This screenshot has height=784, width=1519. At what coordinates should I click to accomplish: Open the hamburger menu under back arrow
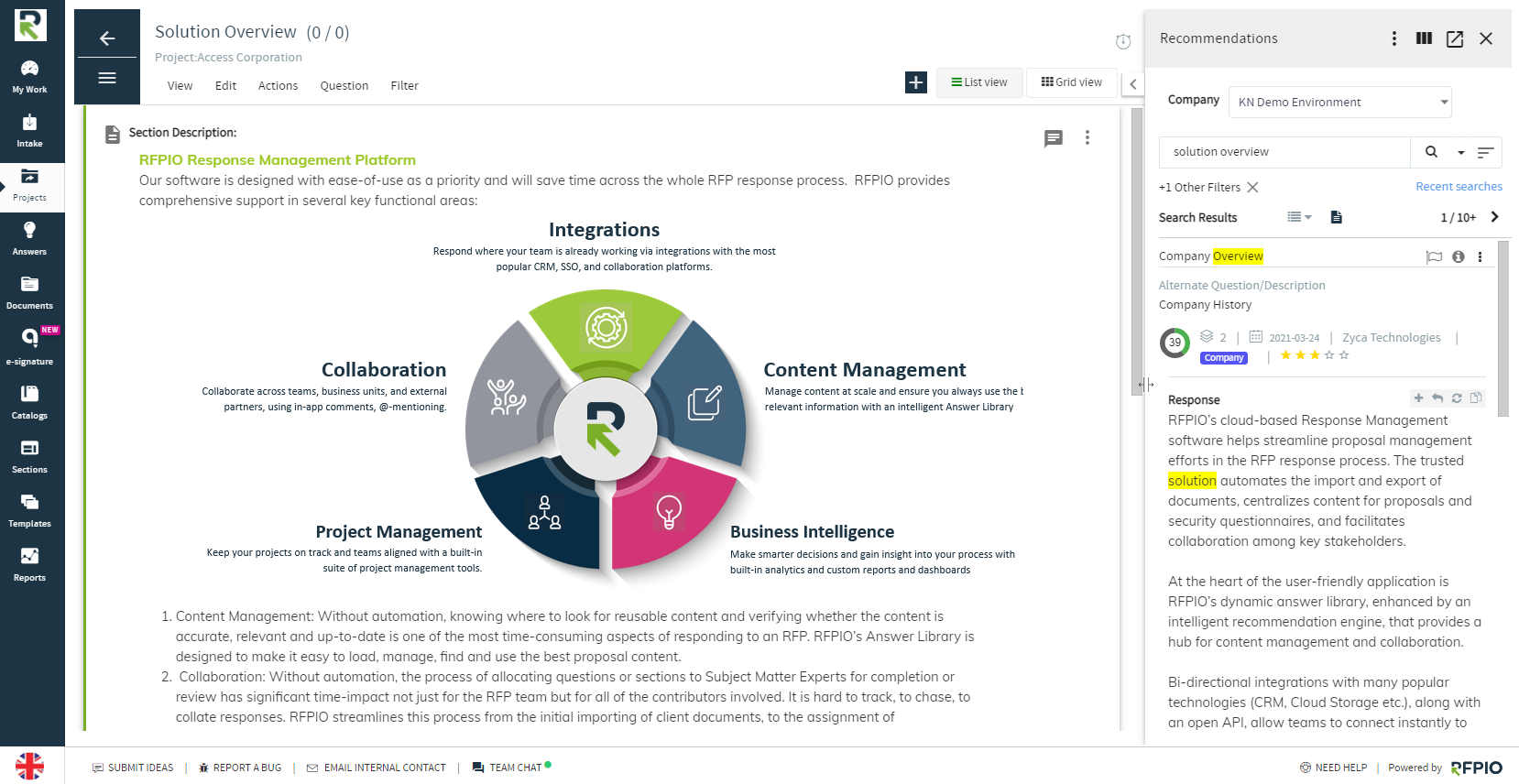pyautogui.click(x=107, y=78)
